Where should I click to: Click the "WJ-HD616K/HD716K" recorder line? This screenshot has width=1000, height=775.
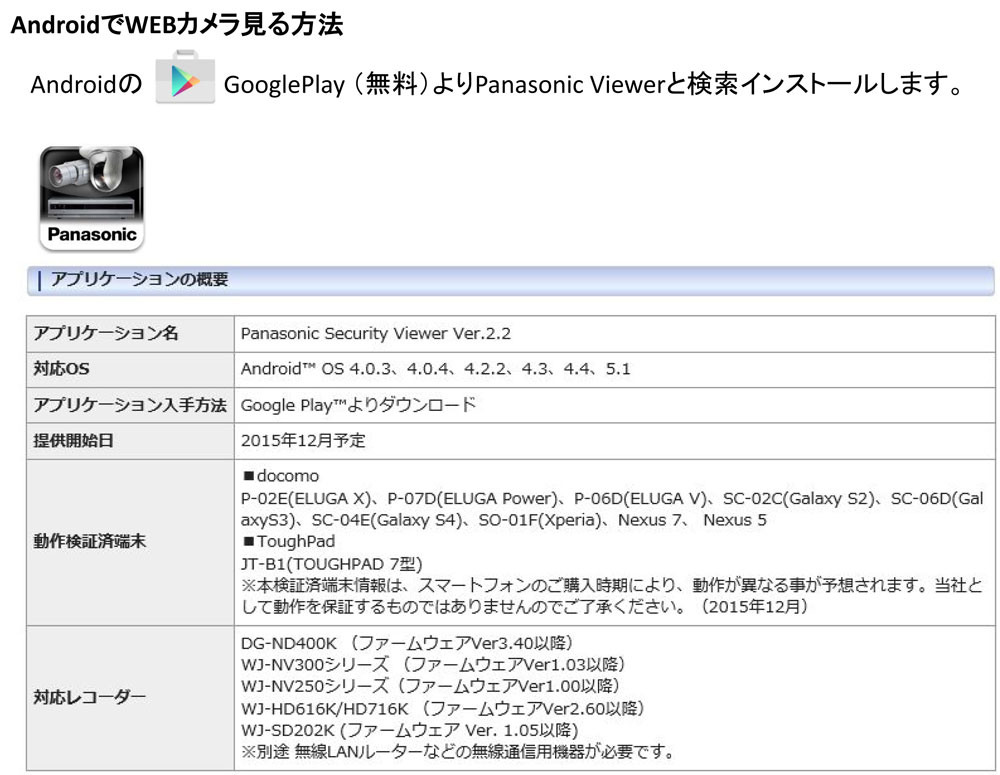[443, 708]
